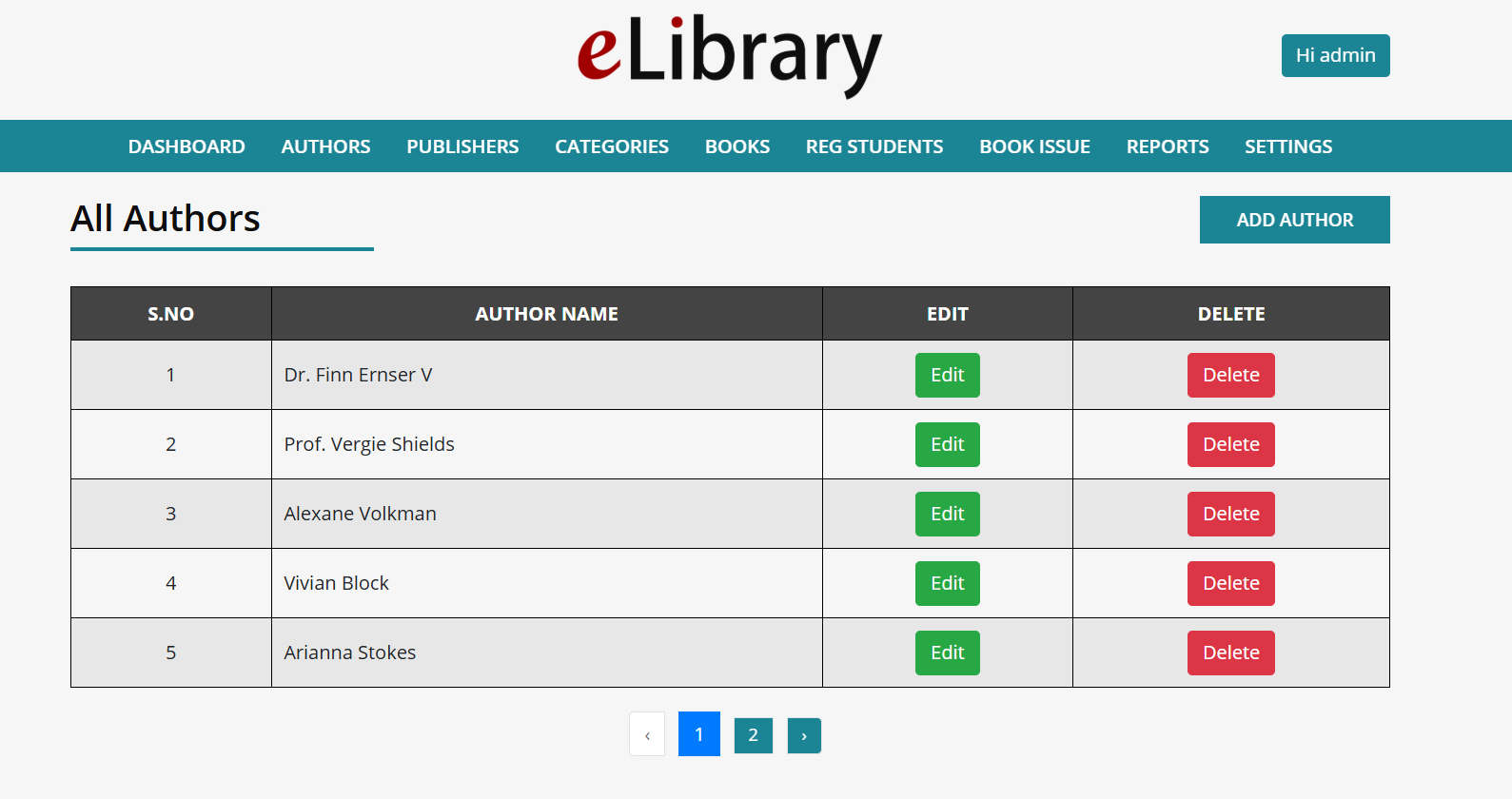Select page 1 in pagination

(x=698, y=734)
